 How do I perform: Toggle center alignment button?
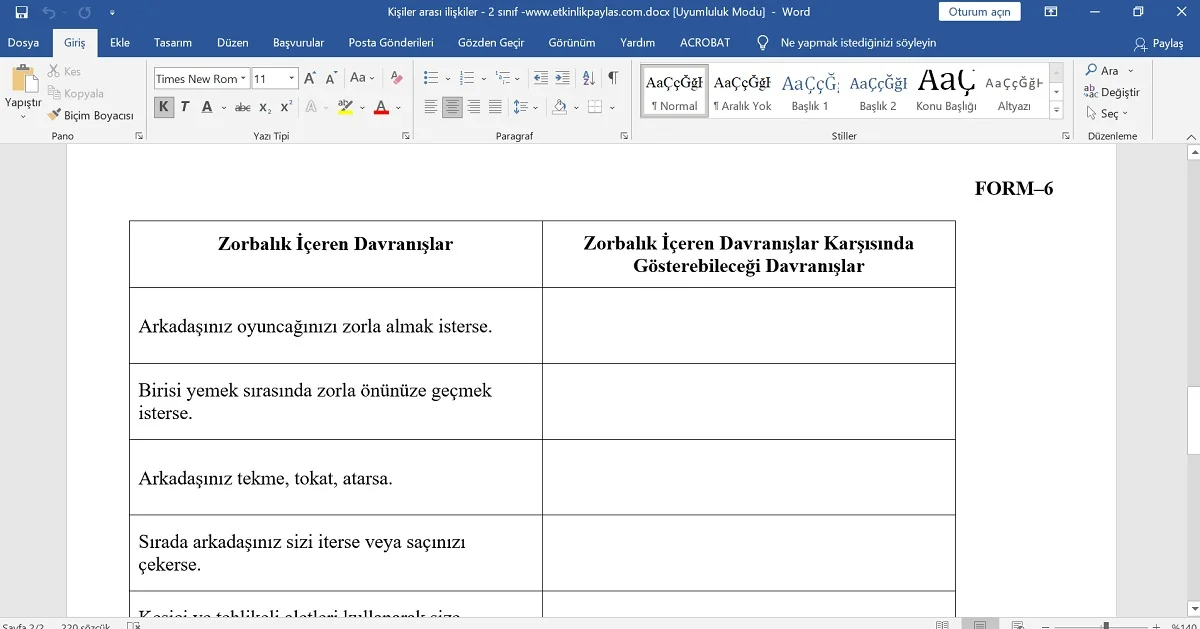452,107
